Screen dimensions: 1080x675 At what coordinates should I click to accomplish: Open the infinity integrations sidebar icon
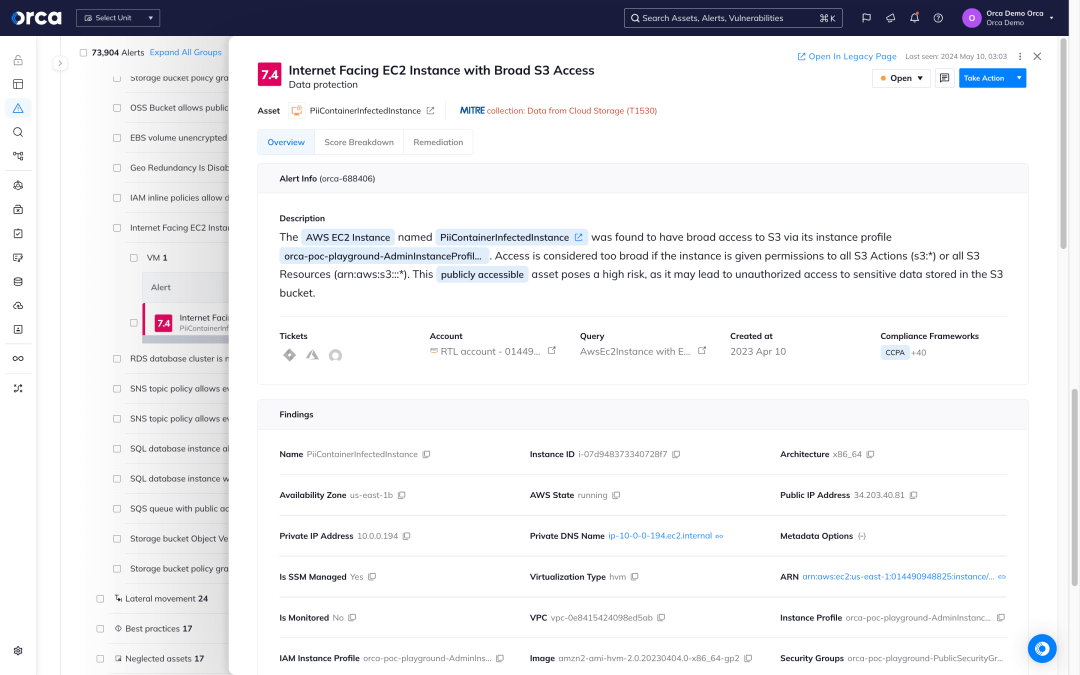(x=18, y=358)
